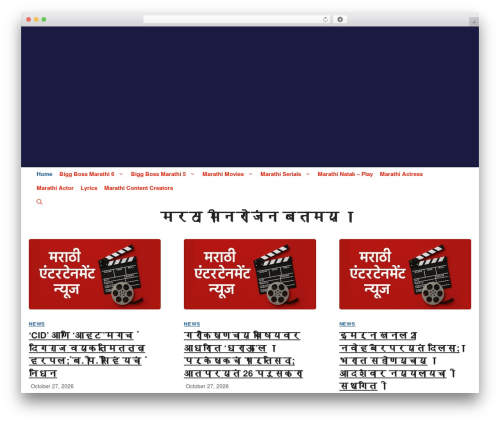
Task: Open Marathi Content Creators page
Action: click(138, 188)
